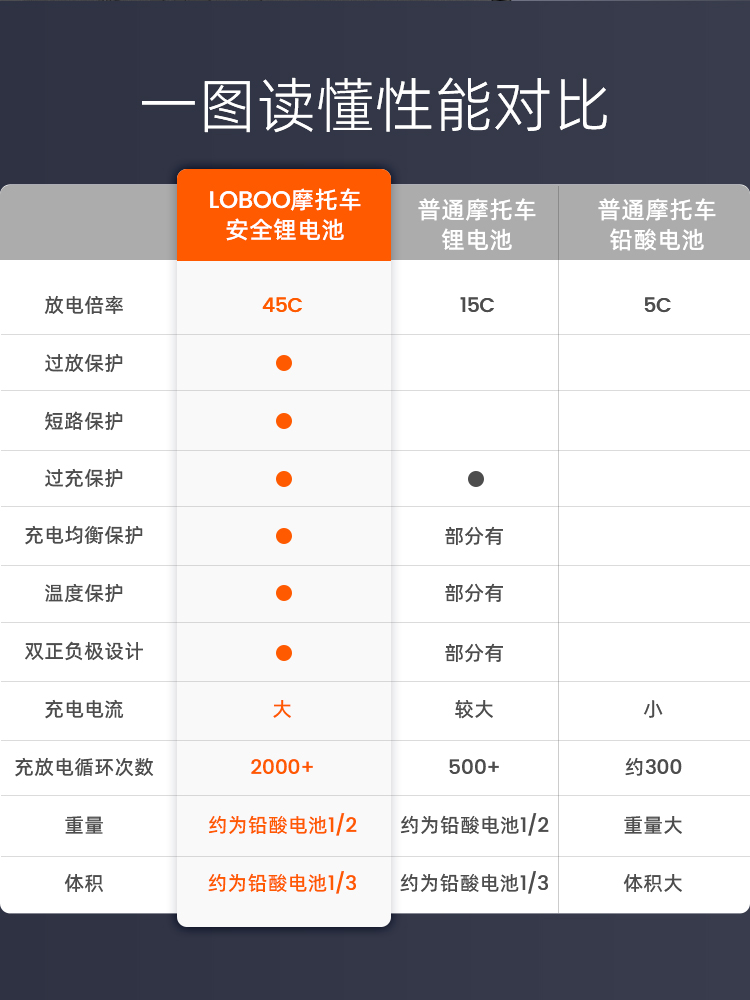750x1000 pixels.
Task: Open the 普通摩托车锂电池 column header
Action: (x=476, y=224)
